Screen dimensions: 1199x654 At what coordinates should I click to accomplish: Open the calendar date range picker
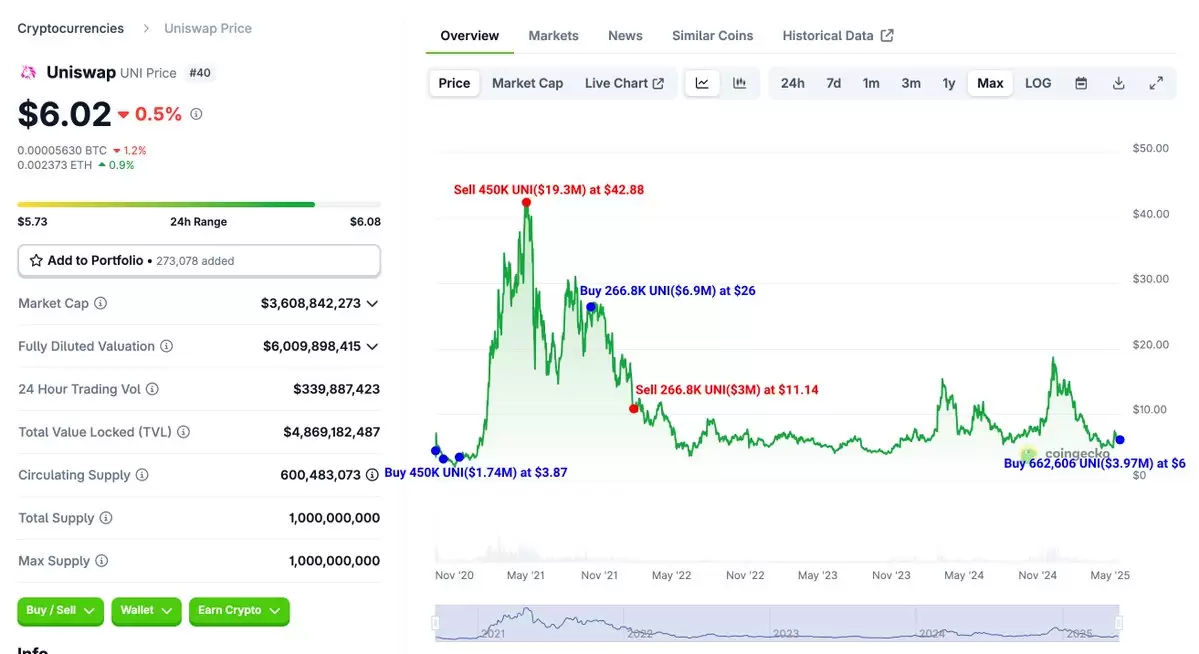click(1081, 83)
